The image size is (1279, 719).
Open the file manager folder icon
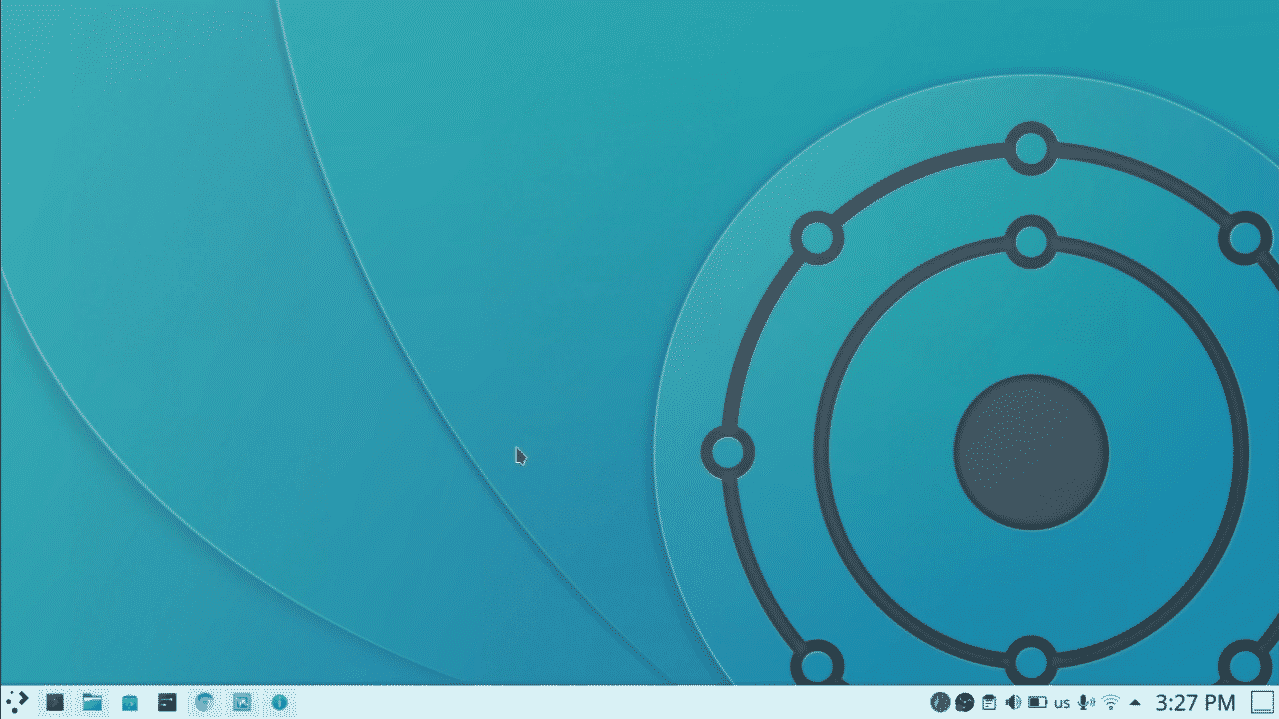tap(92, 702)
